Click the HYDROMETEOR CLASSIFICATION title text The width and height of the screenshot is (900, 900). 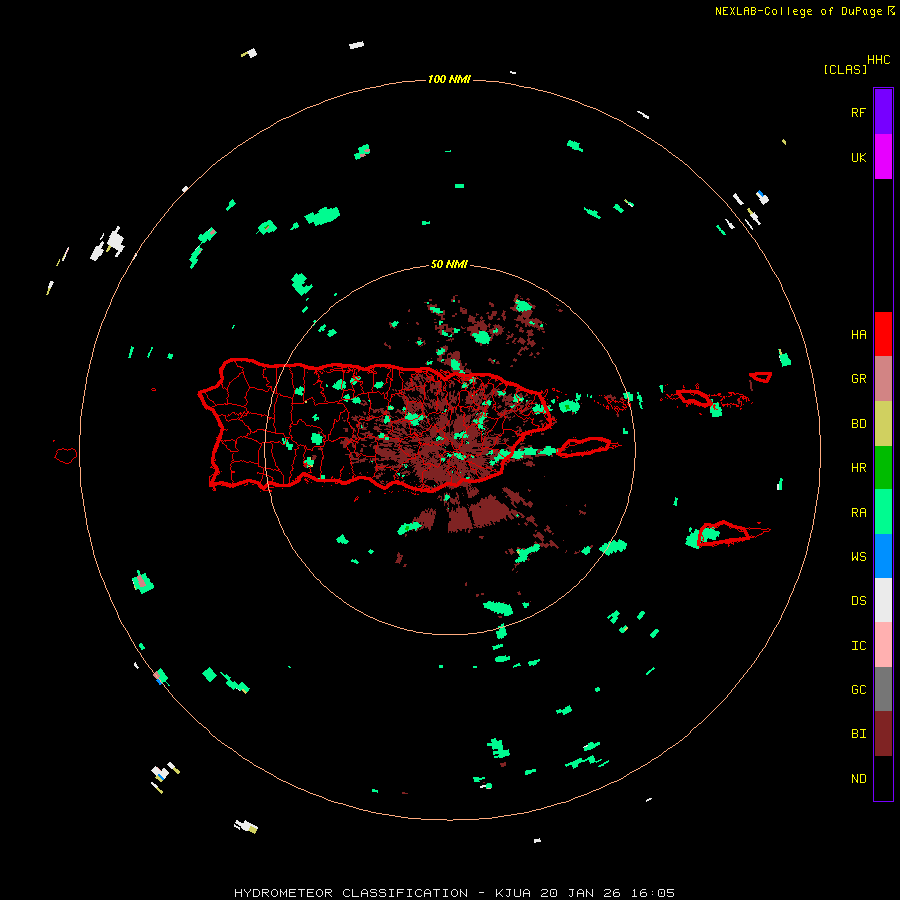click(351, 893)
